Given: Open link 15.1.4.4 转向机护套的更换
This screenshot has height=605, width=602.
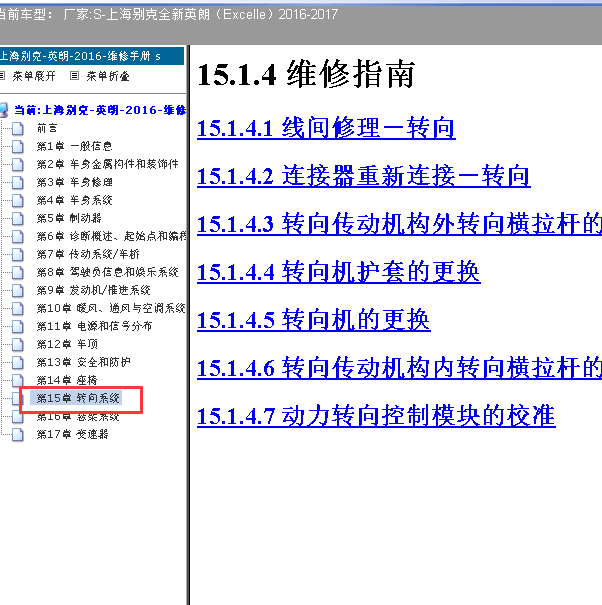Looking at the screenshot, I should click(339, 272).
